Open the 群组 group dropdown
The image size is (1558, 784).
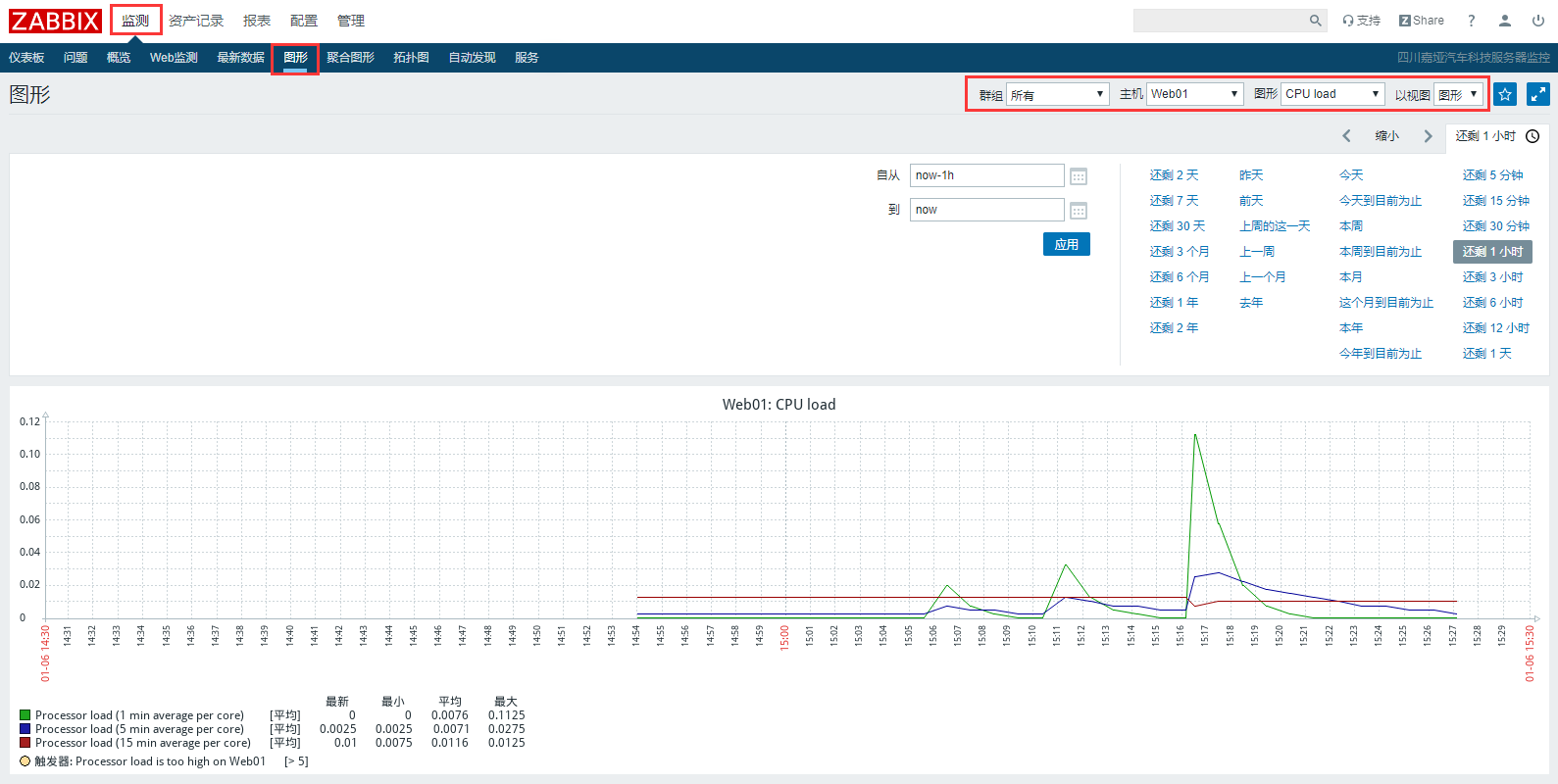point(1057,94)
